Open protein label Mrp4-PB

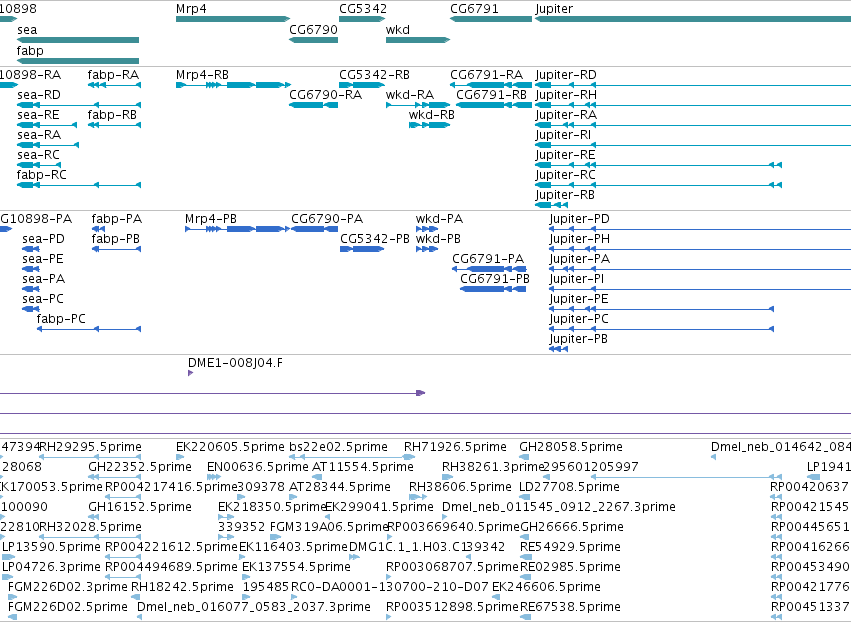211,219
